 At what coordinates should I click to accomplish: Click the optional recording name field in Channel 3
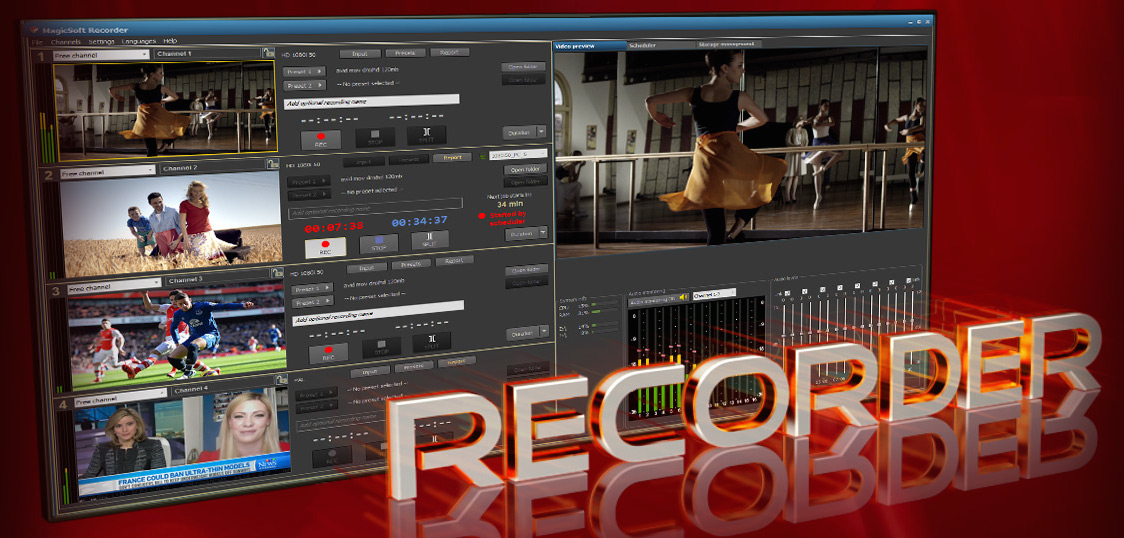click(x=378, y=311)
